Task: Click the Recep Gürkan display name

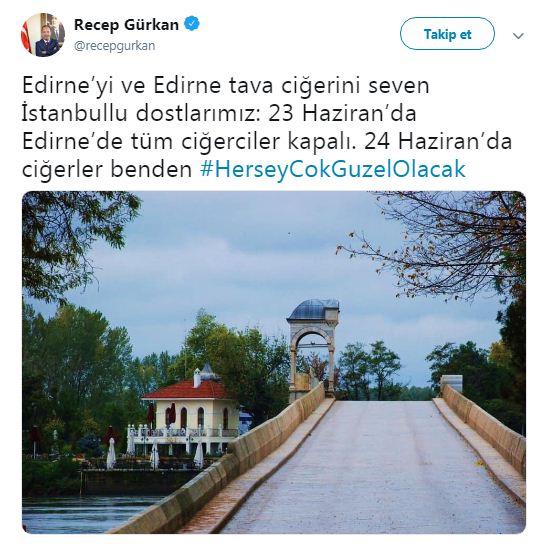Action: 127,25
